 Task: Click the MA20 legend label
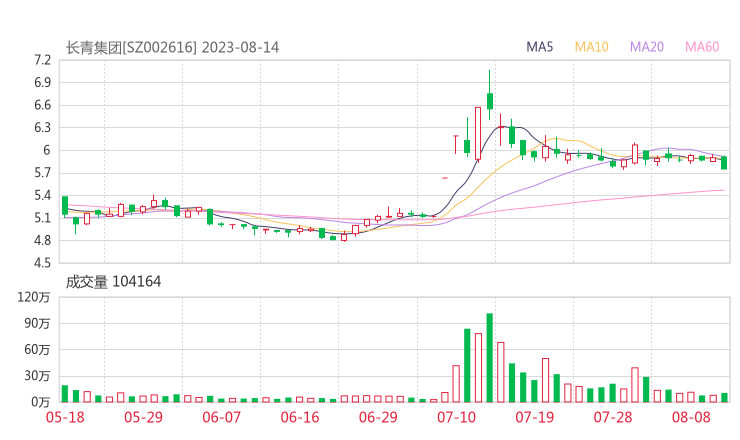(x=647, y=47)
